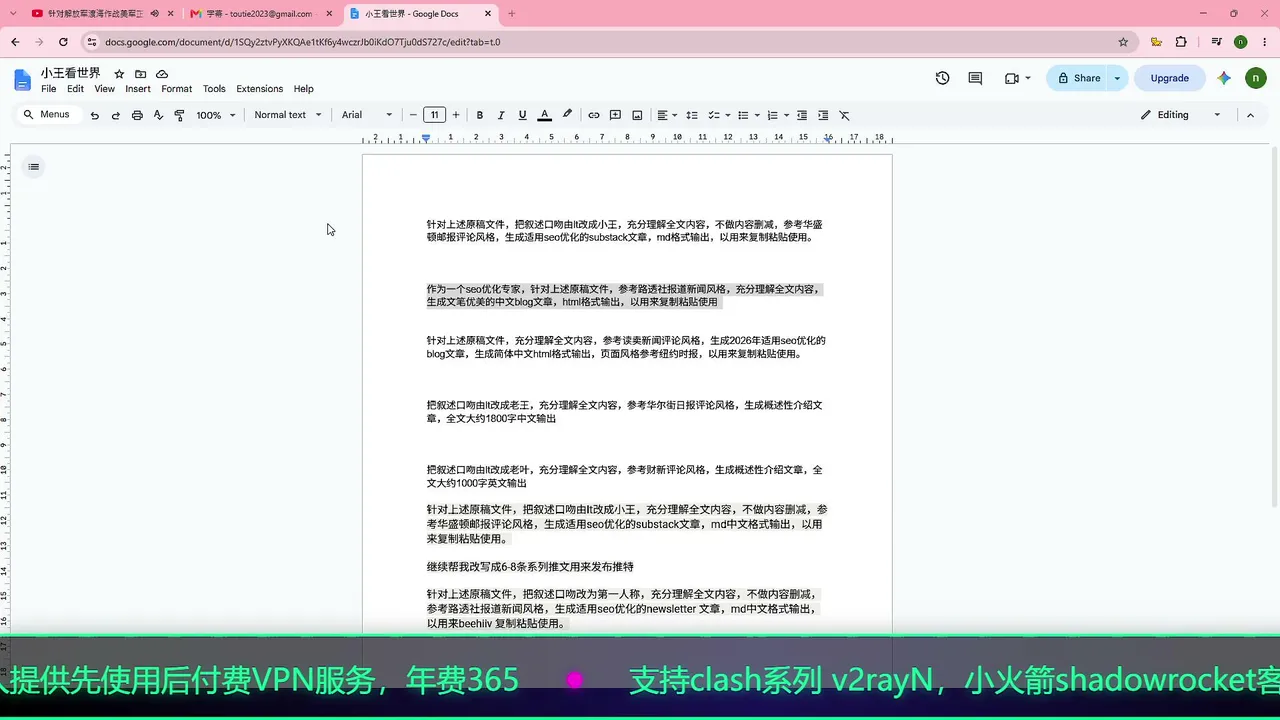The image size is (1280, 720).
Task: Open a new browser tab
Action: point(512,14)
